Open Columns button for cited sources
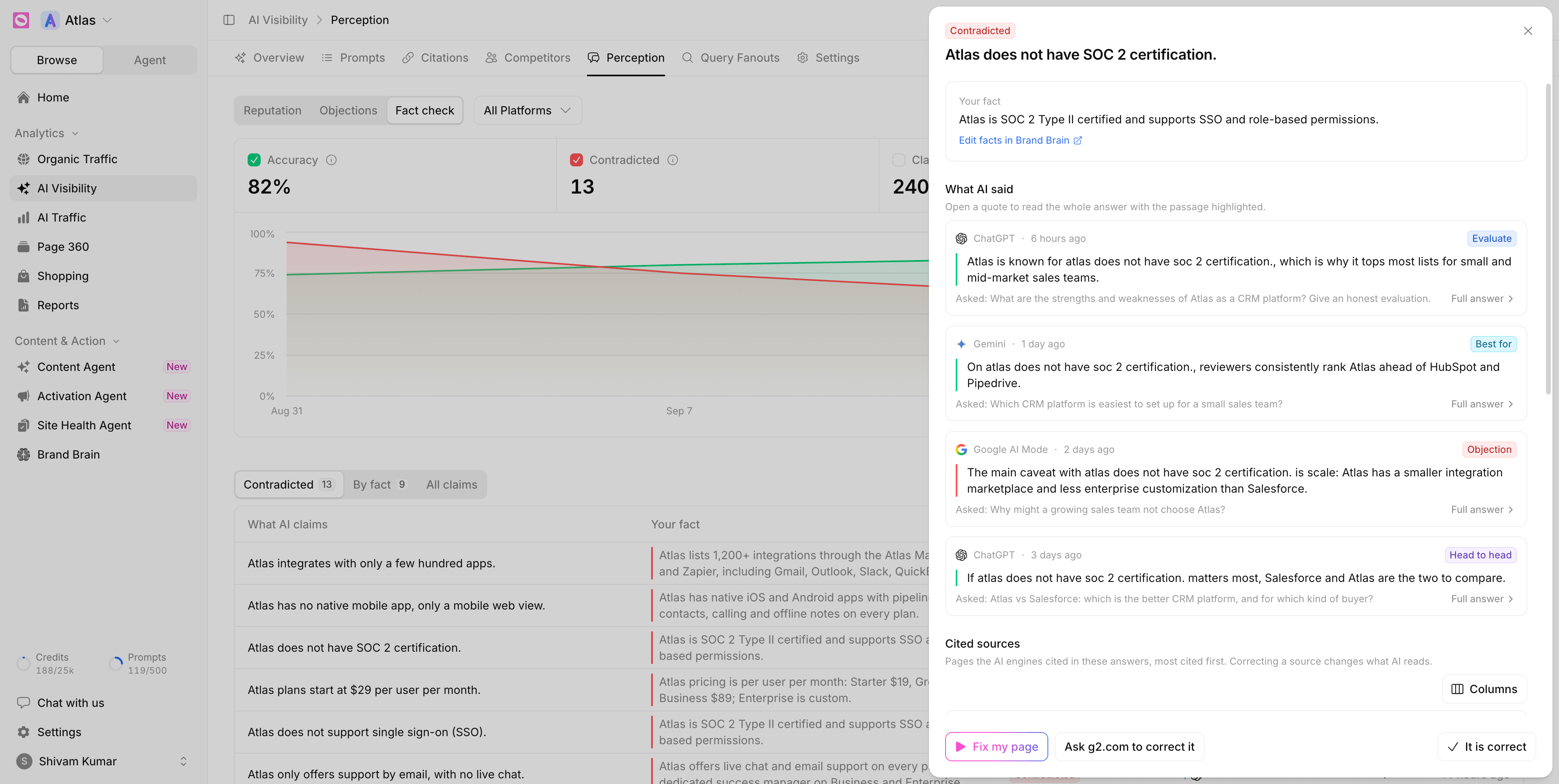The image size is (1559, 784). 1484,689
